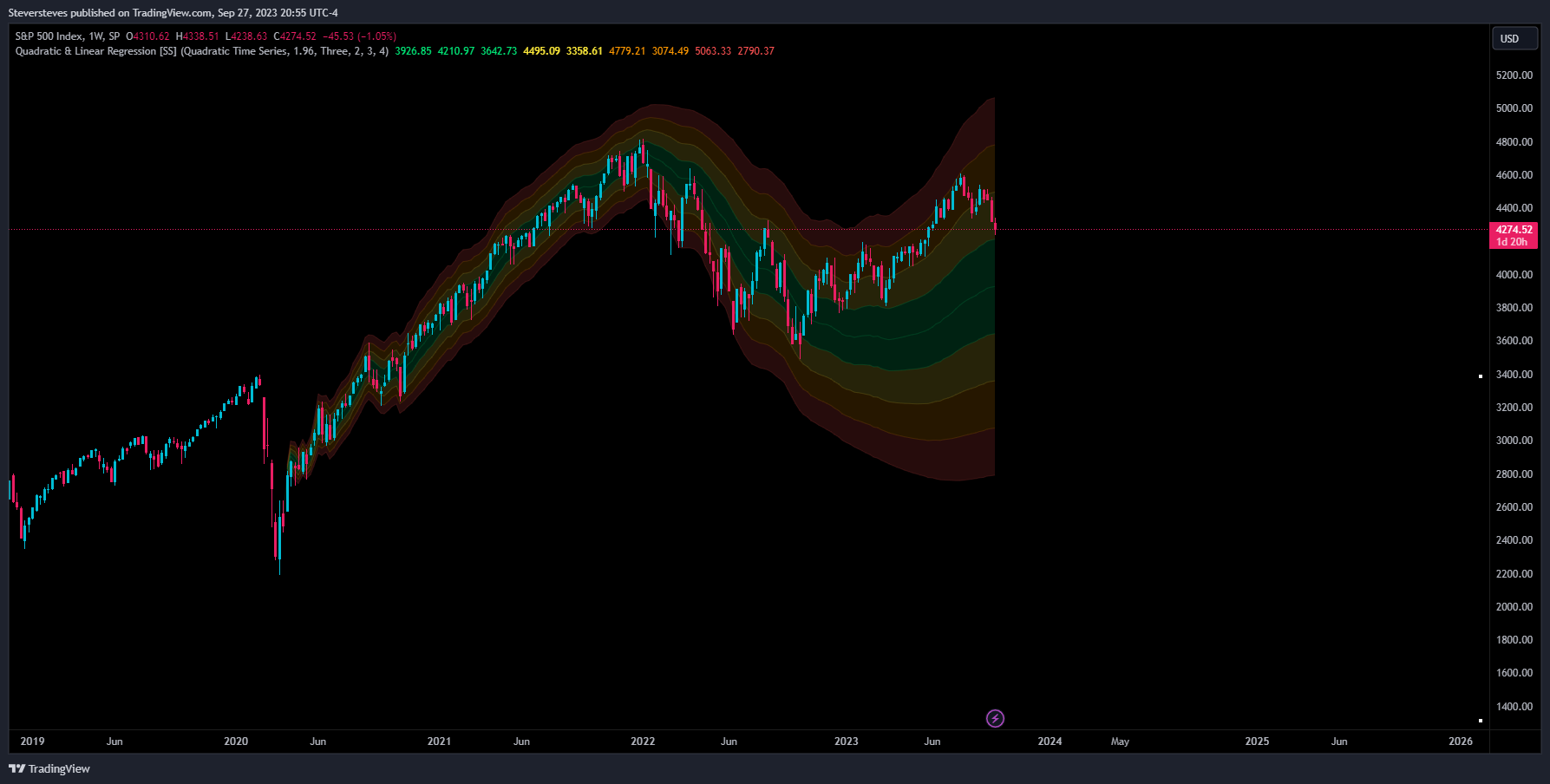Click the 2021 label on time axis
Image resolution: width=1550 pixels, height=784 pixels.
click(x=439, y=742)
